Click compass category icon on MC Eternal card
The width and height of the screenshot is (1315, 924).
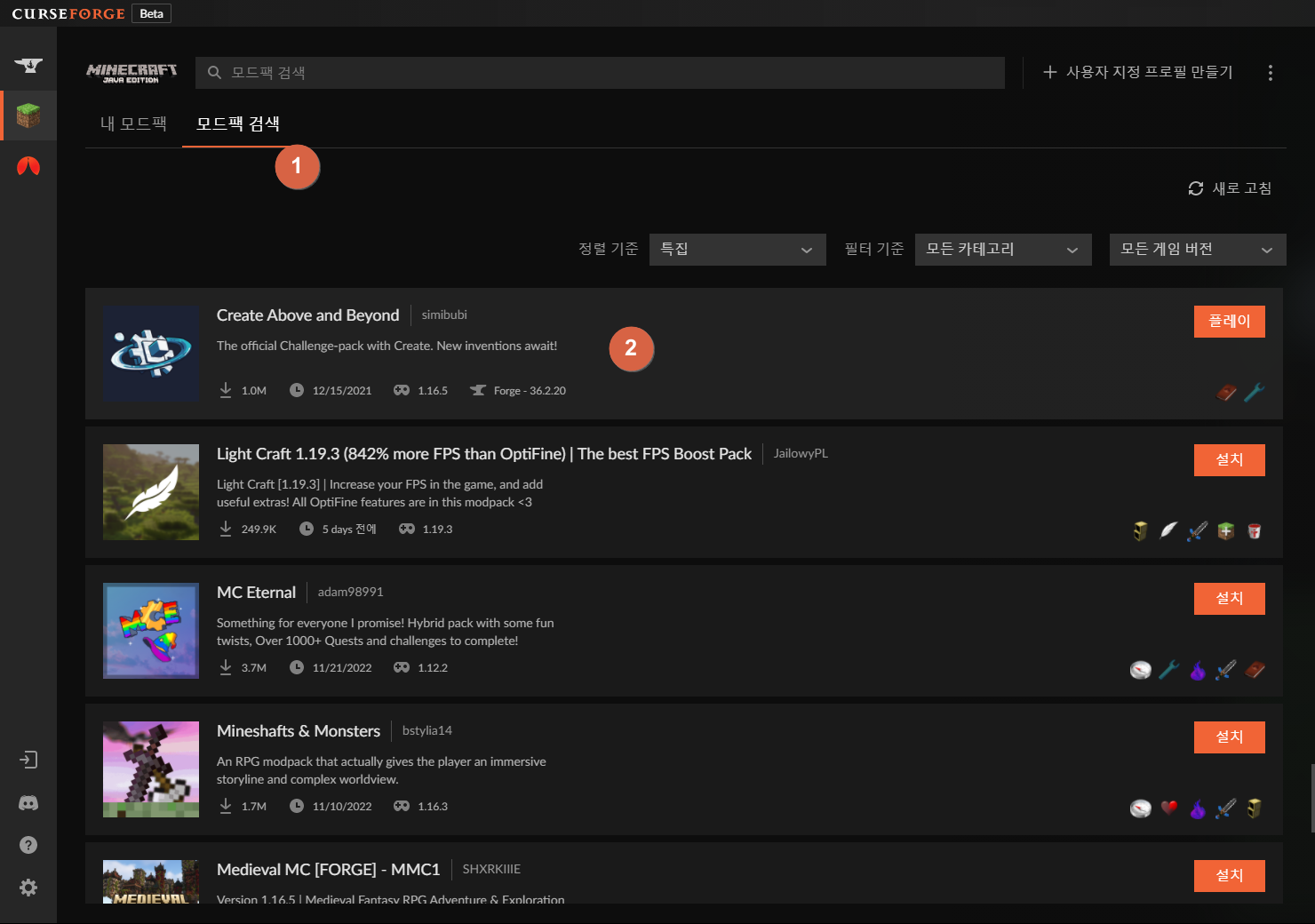pos(1141,669)
